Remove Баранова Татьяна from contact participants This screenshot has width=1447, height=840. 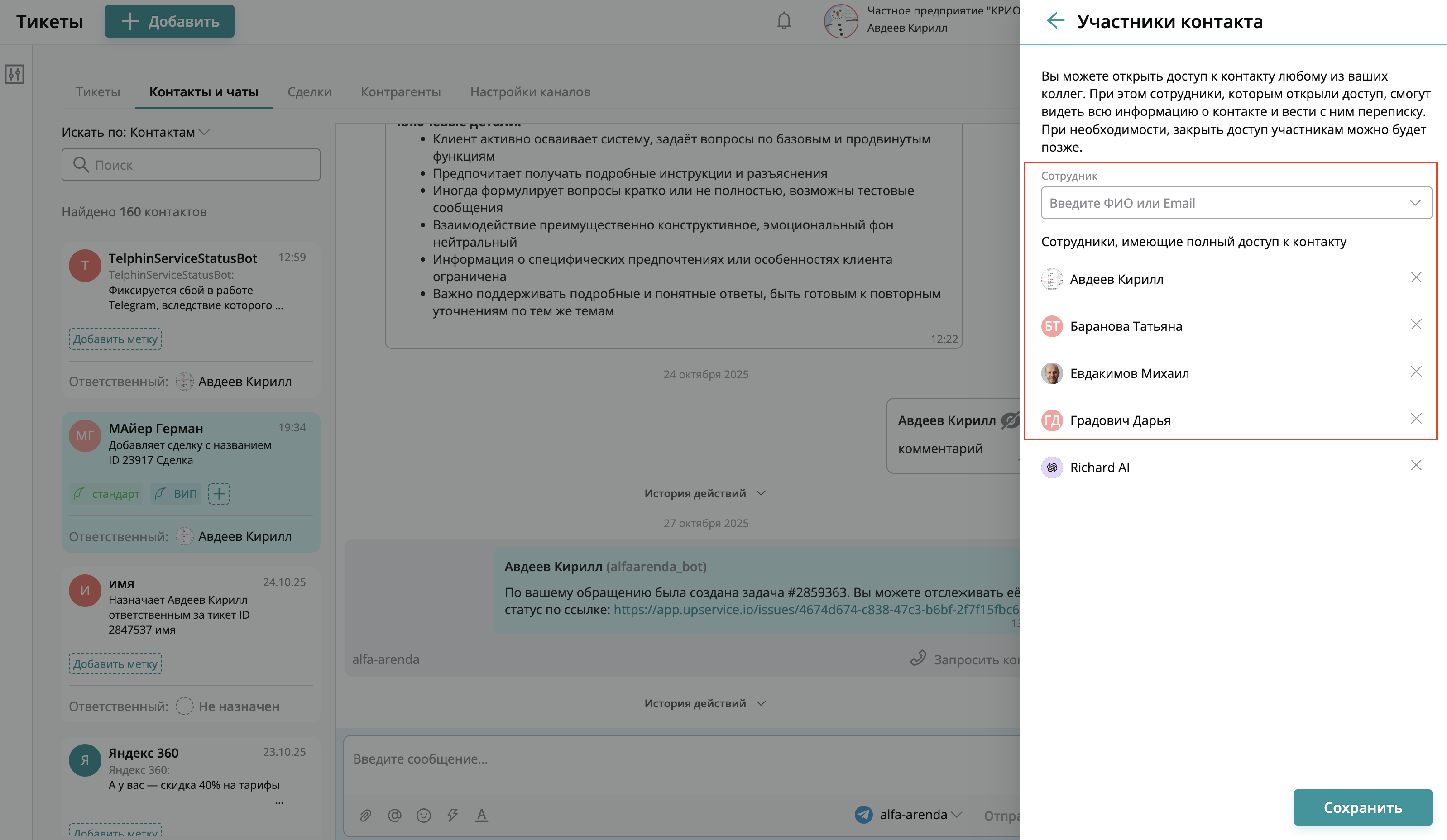click(x=1416, y=325)
